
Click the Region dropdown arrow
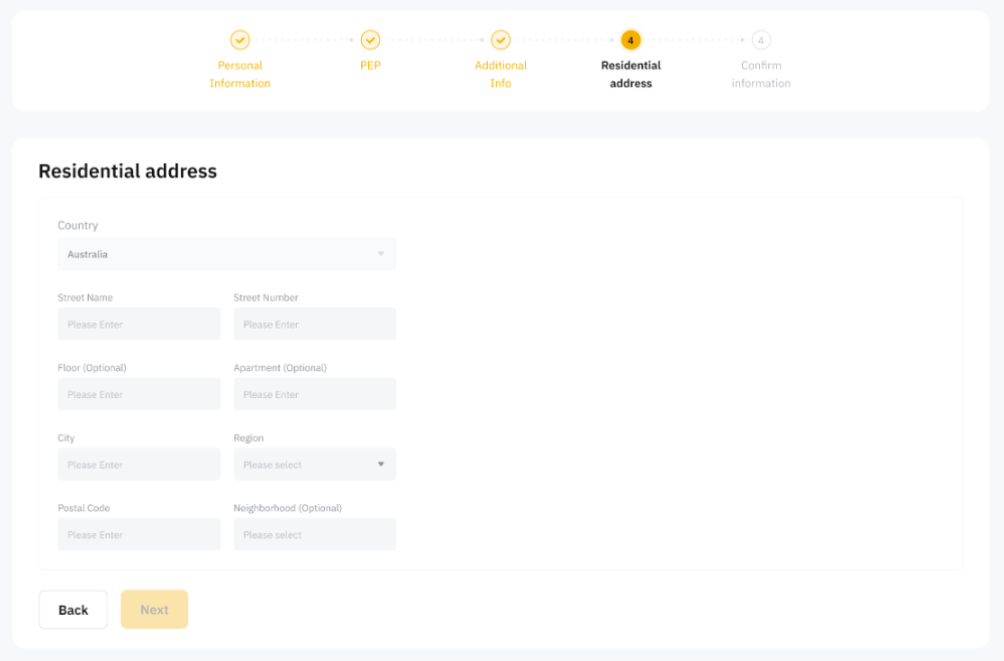coord(381,464)
